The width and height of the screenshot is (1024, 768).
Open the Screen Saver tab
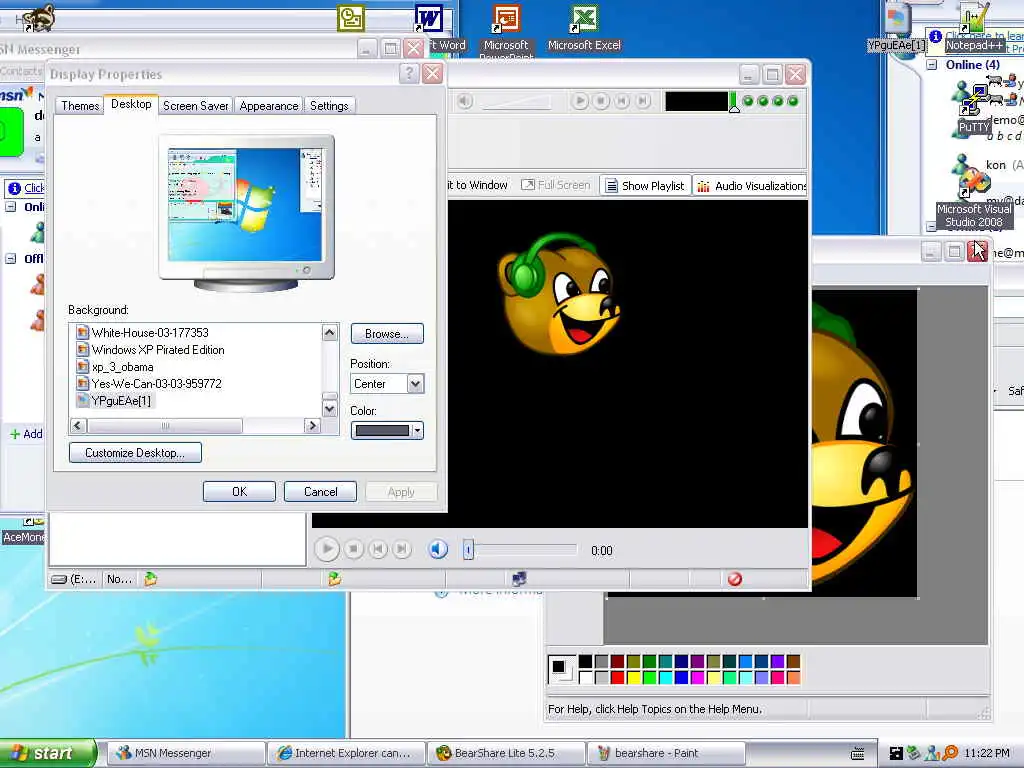point(195,106)
